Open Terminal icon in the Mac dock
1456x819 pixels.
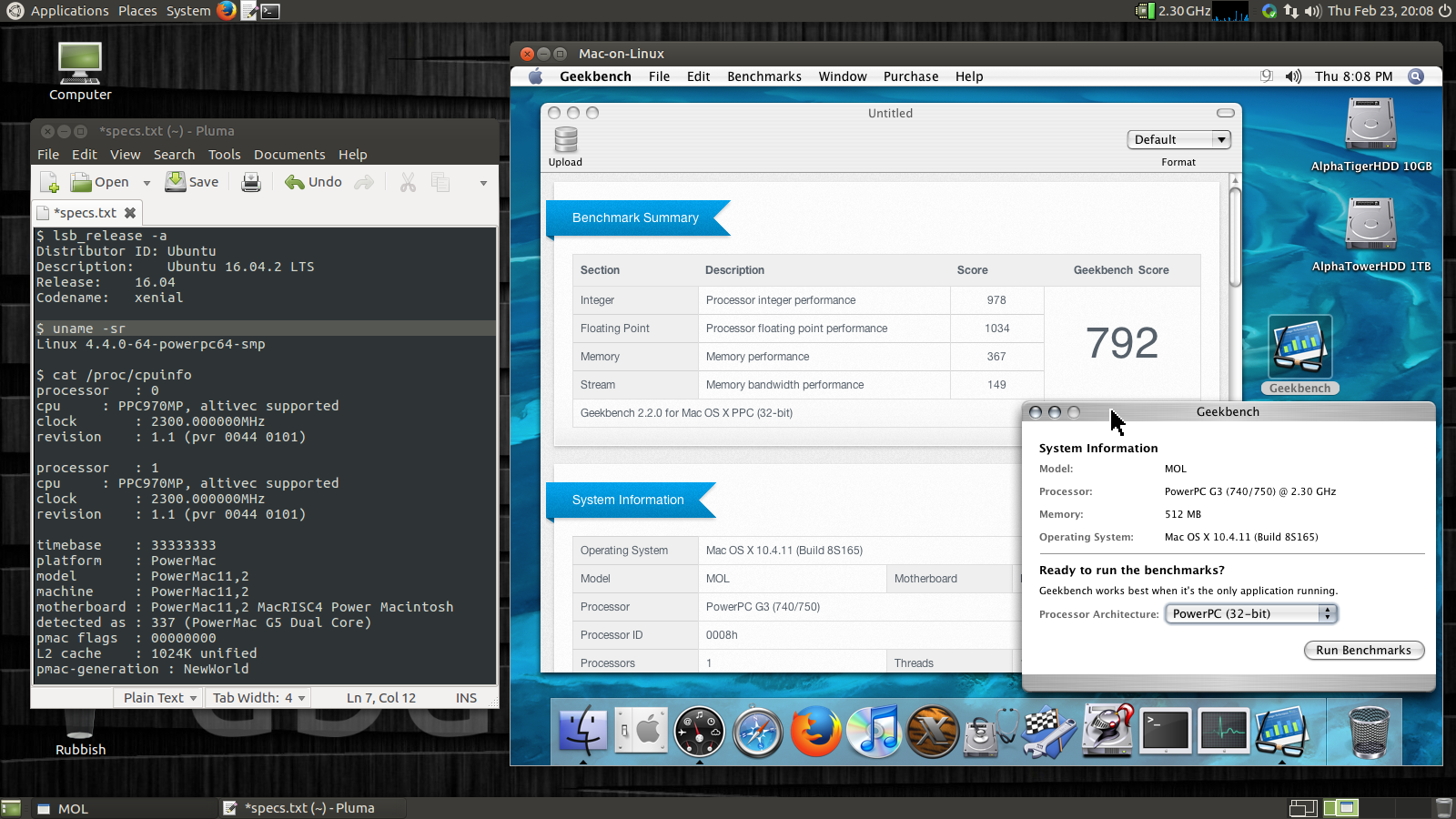(x=1166, y=731)
